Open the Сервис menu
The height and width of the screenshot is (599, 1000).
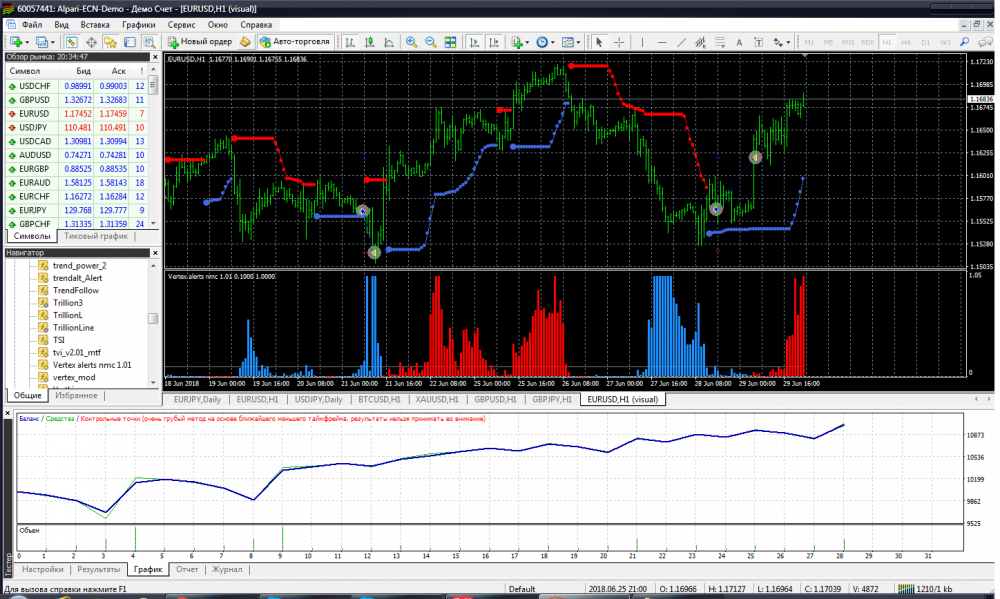(x=182, y=23)
